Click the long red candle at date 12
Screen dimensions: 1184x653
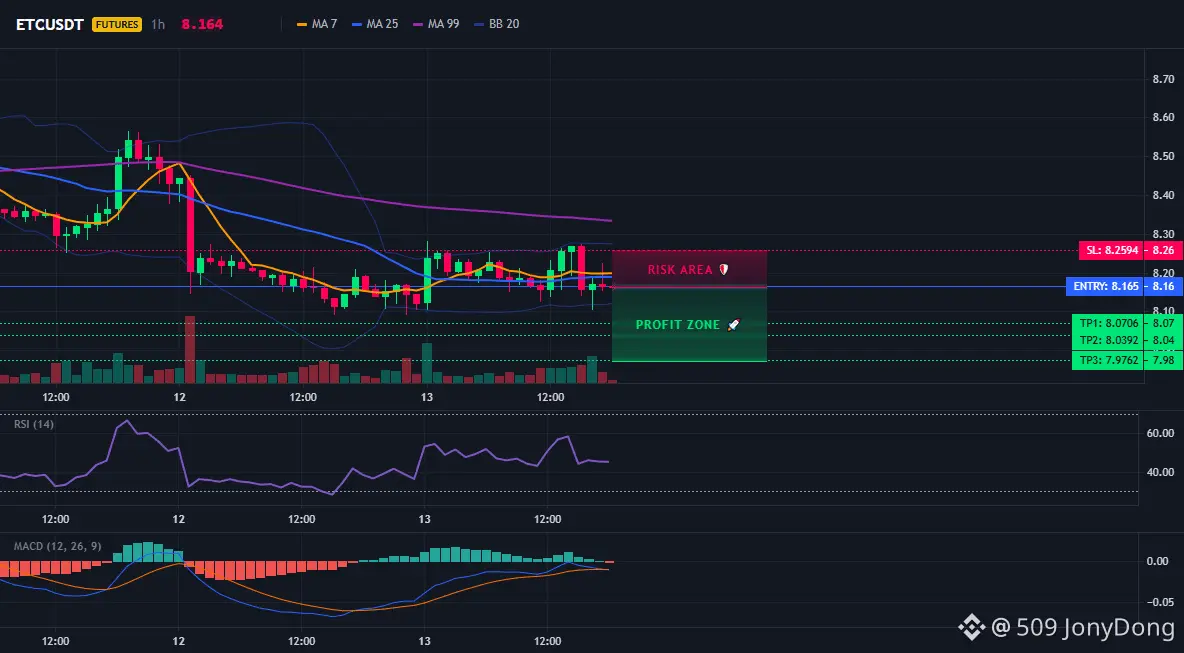tap(190, 226)
